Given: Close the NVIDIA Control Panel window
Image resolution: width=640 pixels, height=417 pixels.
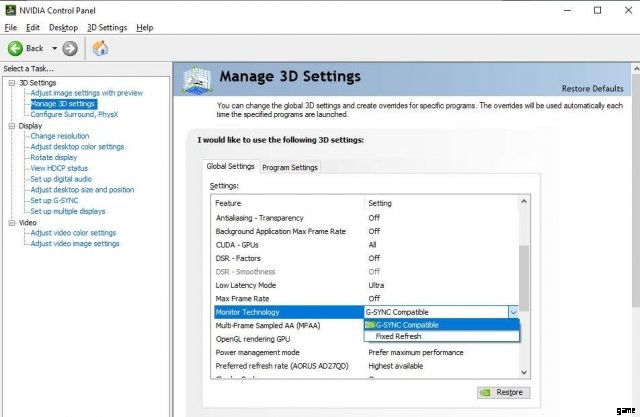Looking at the screenshot, I should coord(628,10).
